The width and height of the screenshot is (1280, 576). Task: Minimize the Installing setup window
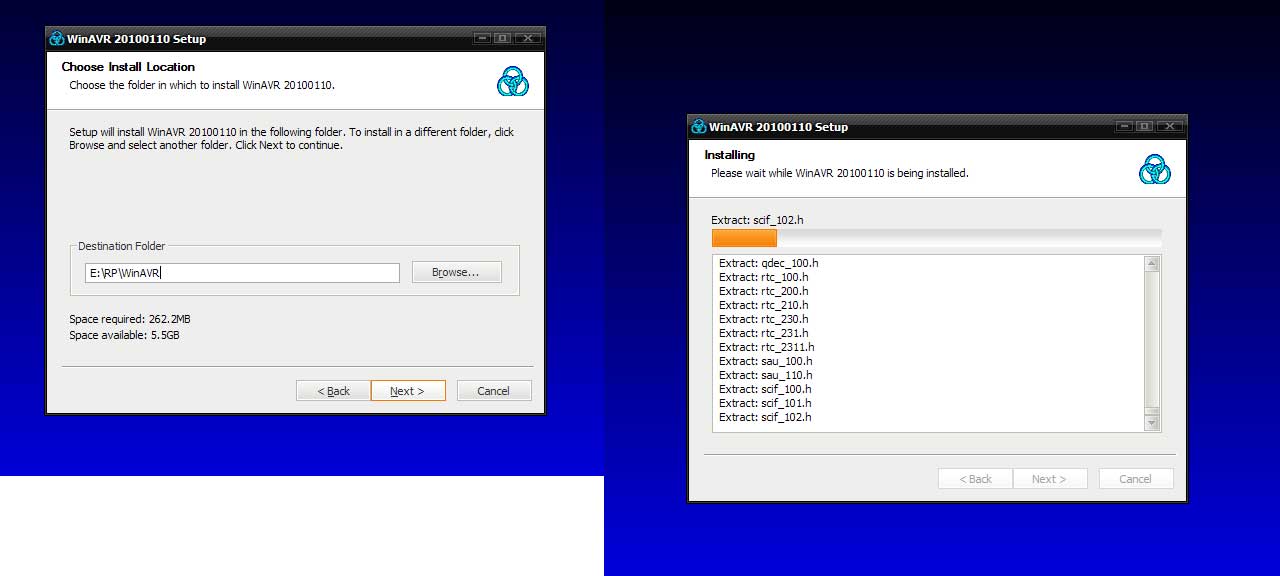[x=1125, y=126]
